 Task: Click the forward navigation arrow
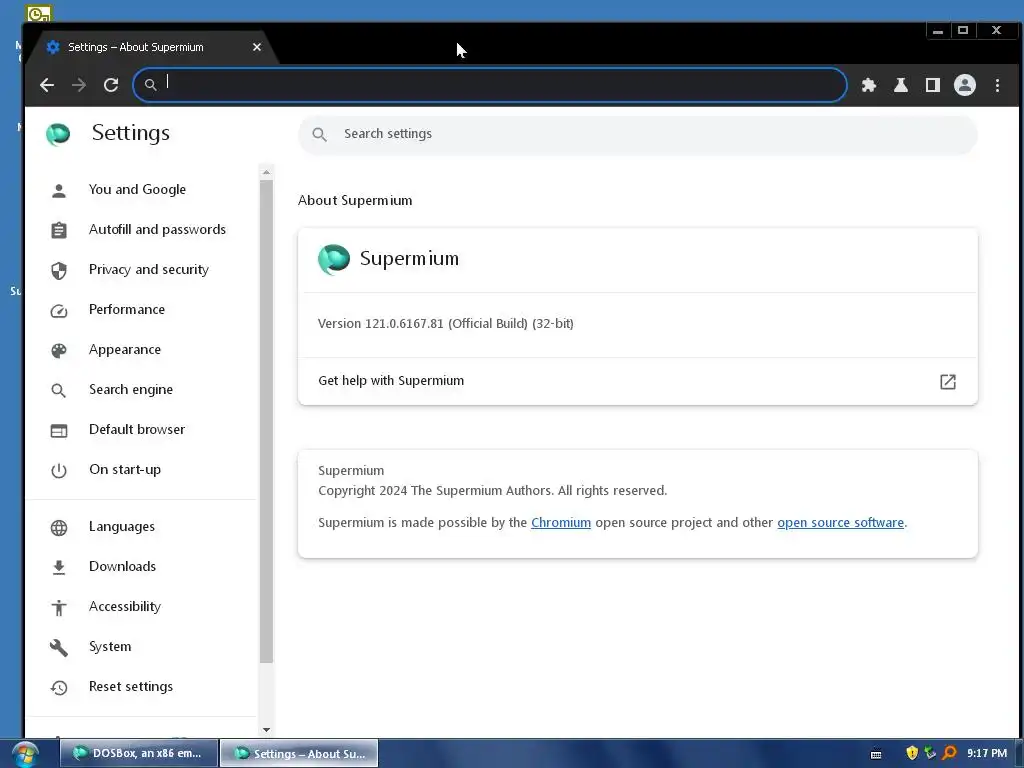point(79,85)
